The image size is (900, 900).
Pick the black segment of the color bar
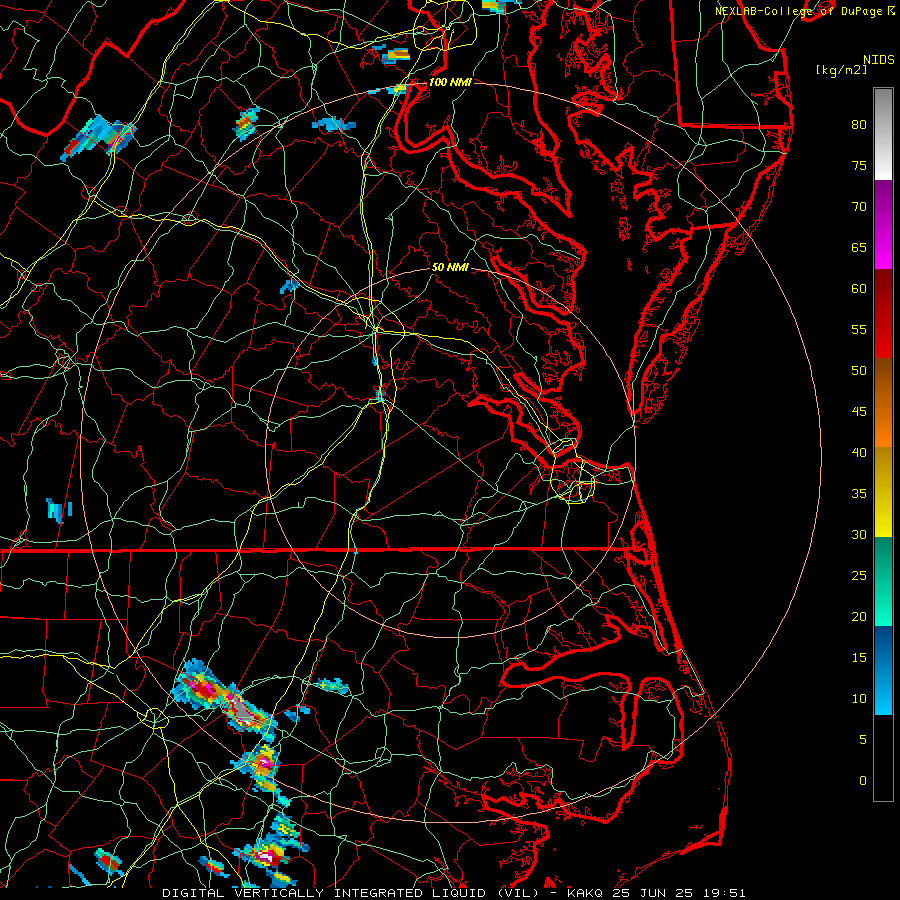883,758
